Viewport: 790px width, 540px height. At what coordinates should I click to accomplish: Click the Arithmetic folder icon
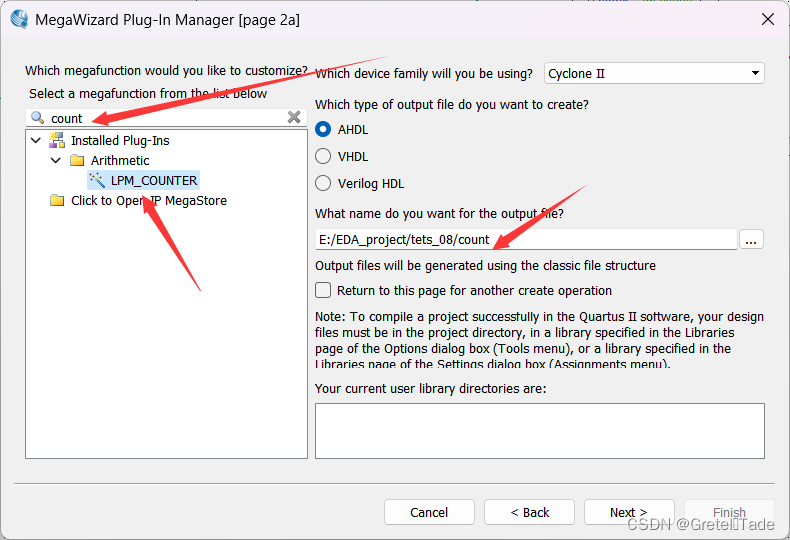(77, 160)
